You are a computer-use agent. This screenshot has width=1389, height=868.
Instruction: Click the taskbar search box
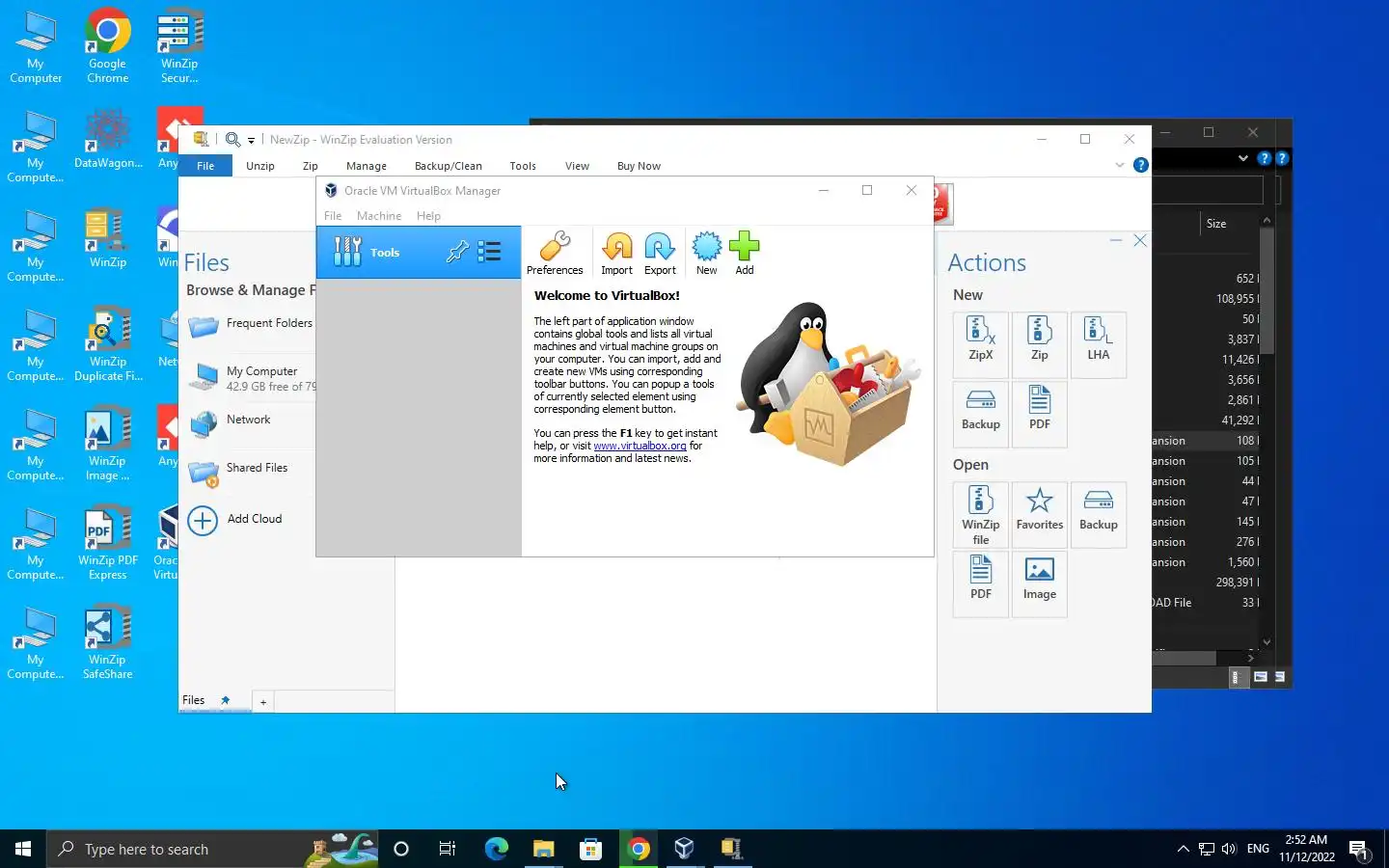[x=212, y=849]
